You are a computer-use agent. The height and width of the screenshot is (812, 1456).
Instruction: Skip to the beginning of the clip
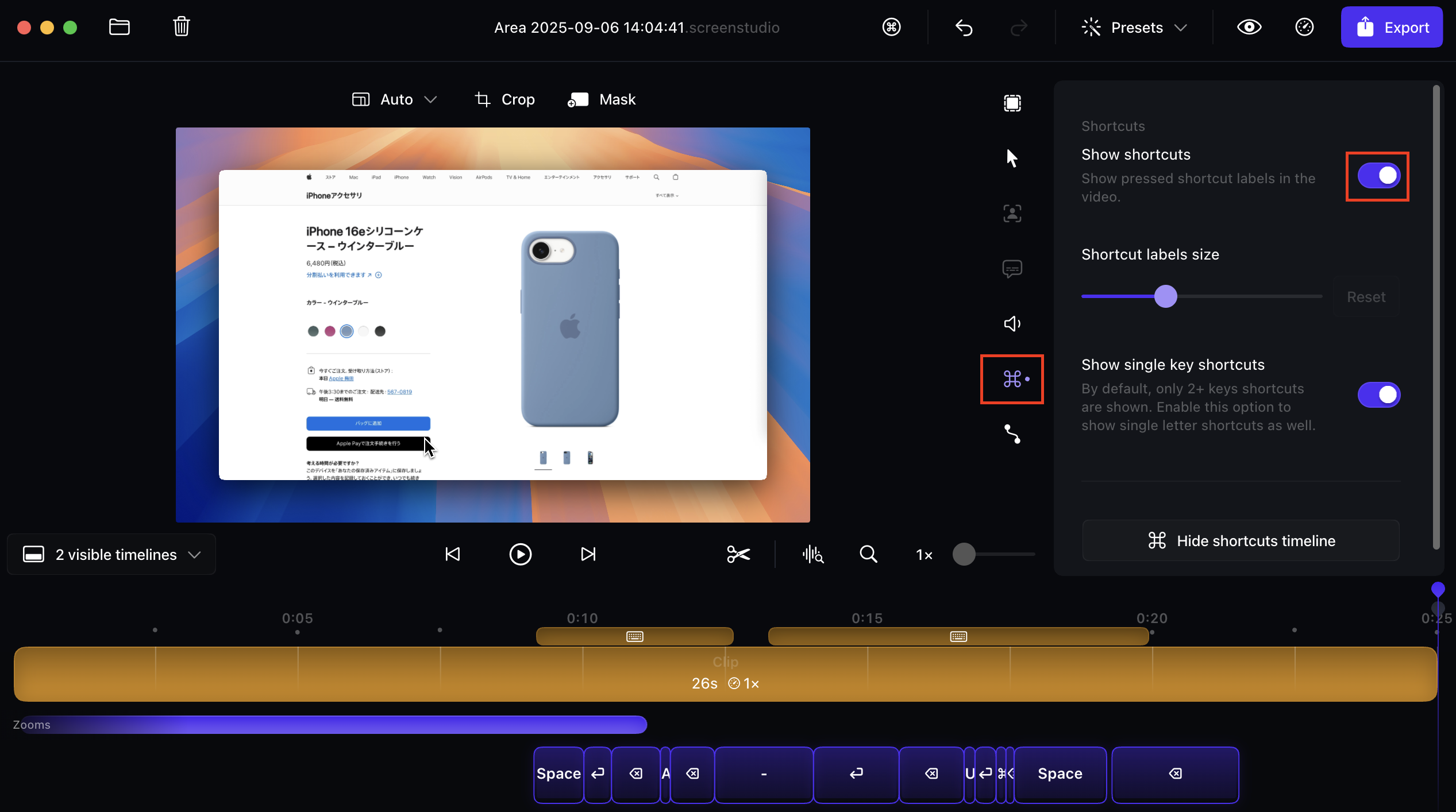click(x=452, y=554)
